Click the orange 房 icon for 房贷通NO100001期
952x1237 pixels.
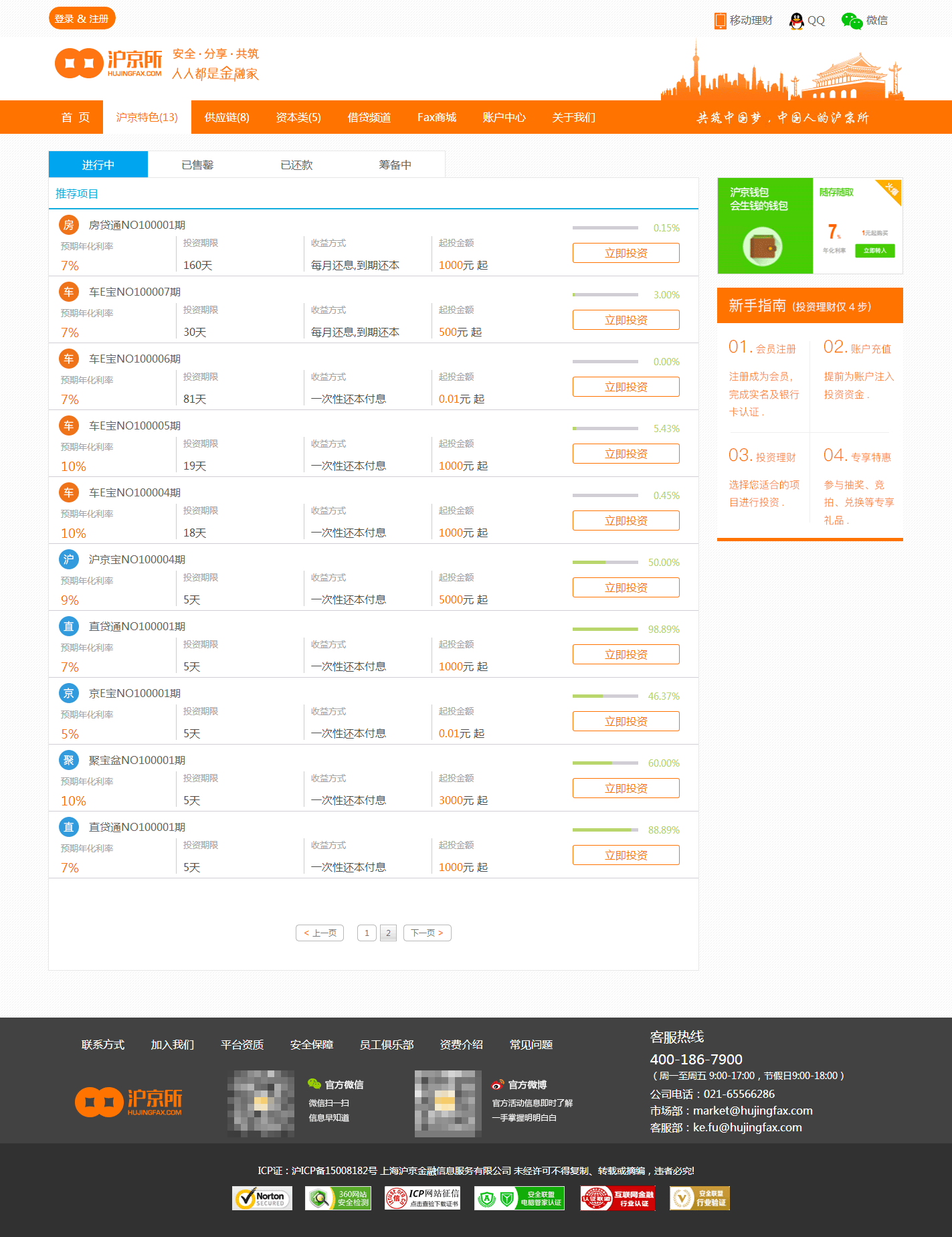pyautogui.click(x=69, y=225)
